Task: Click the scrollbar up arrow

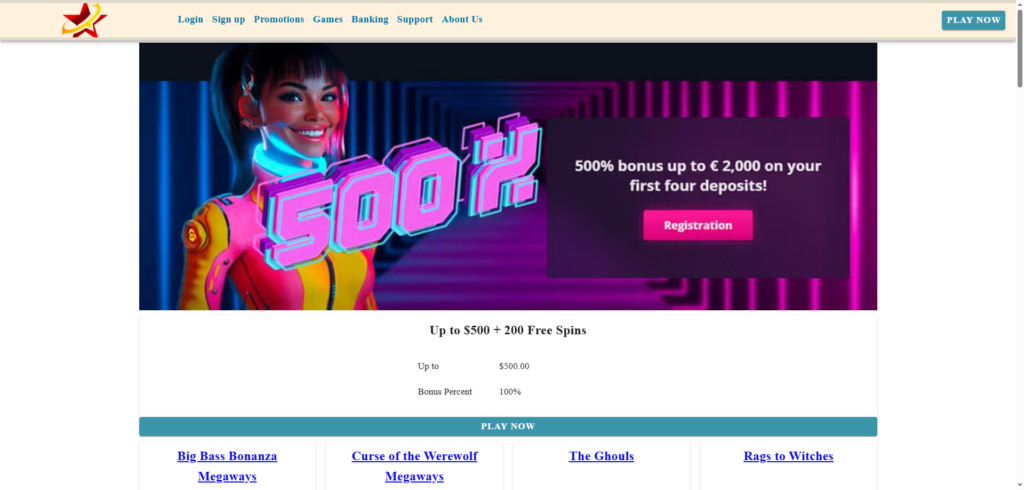Action: pyautogui.click(x=1017, y=6)
